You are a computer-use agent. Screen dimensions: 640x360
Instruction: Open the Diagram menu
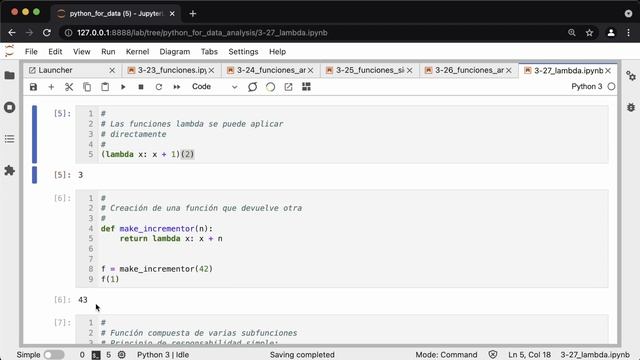[175, 52]
